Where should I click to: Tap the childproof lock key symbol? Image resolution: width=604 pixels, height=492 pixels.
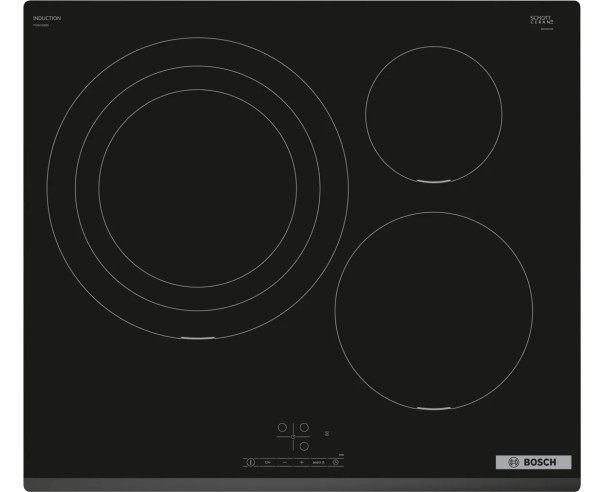[x=268, y=462]
